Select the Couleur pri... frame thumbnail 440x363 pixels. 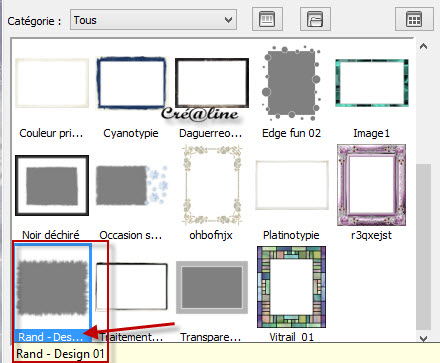(x=52, y=83)
